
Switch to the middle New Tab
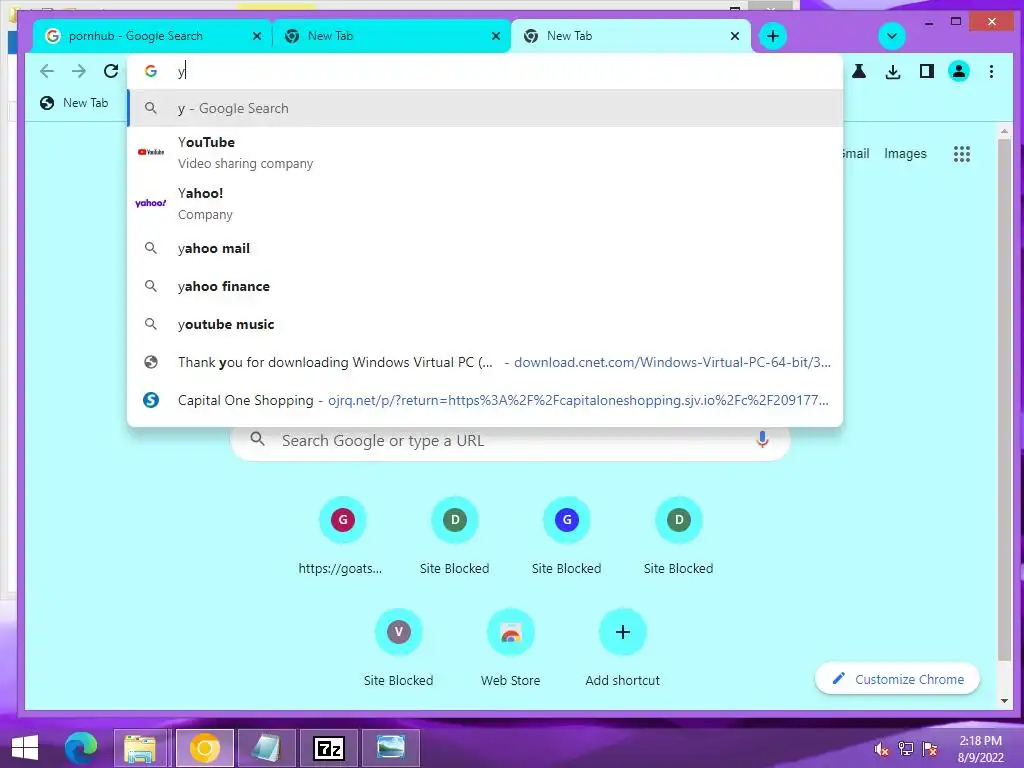tap(392, 36)
